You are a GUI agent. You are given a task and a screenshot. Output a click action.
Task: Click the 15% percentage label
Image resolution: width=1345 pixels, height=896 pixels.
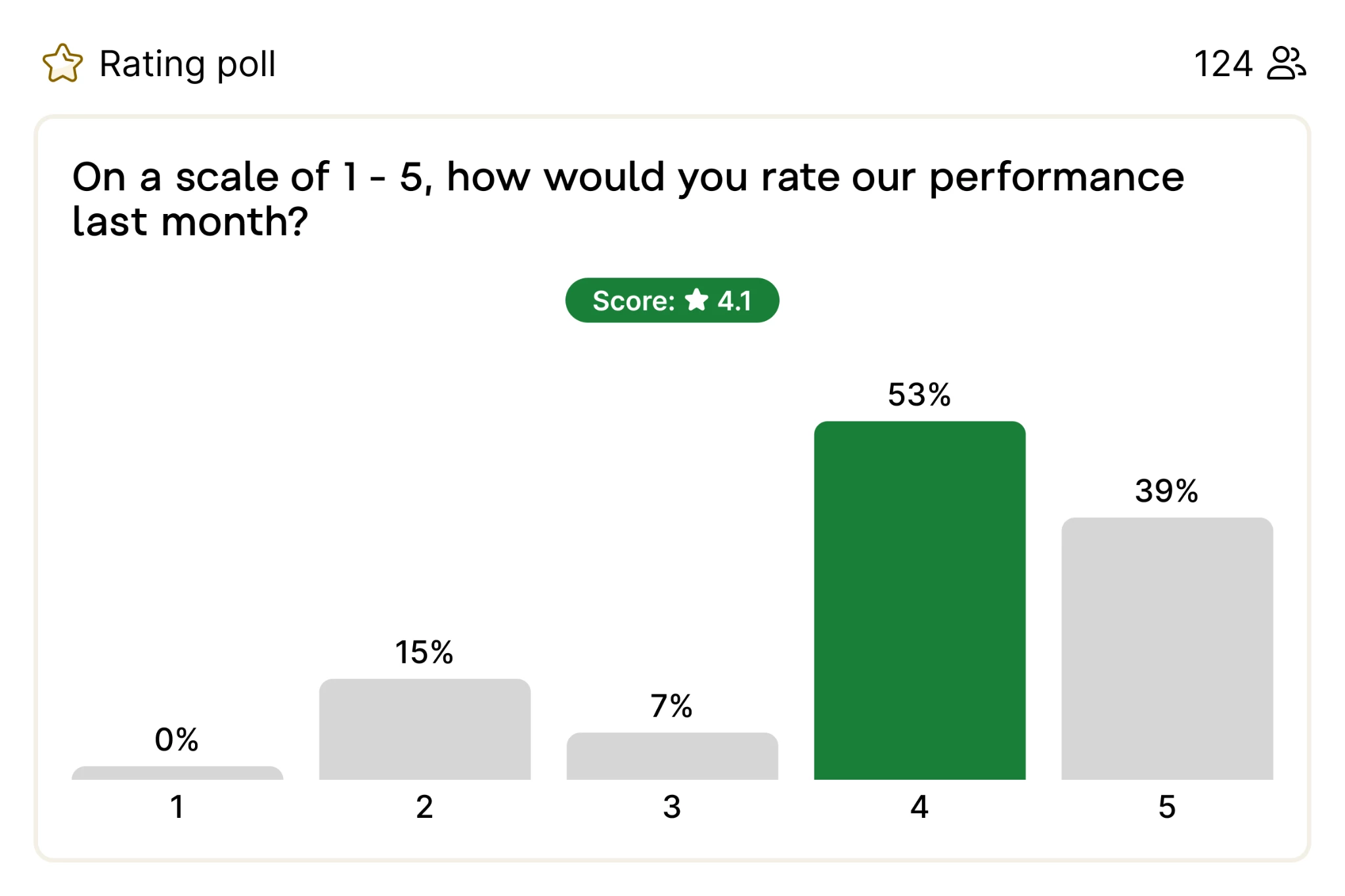tap(424, 652)
